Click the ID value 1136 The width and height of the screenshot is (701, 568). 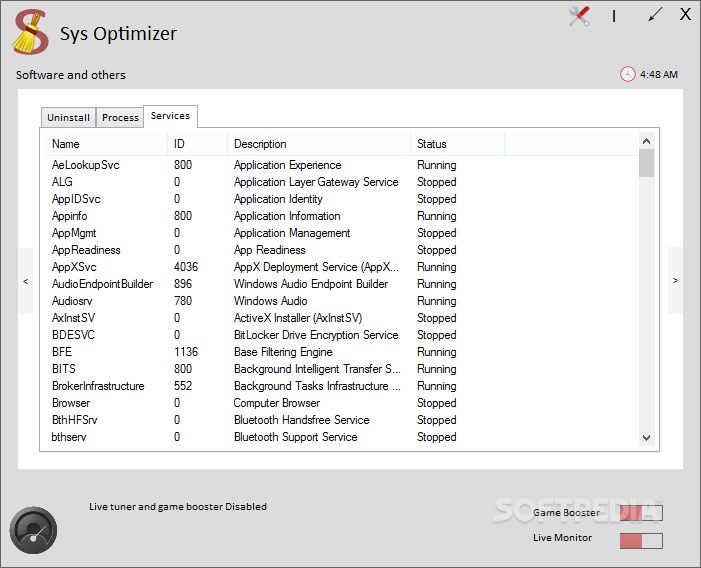186,352
